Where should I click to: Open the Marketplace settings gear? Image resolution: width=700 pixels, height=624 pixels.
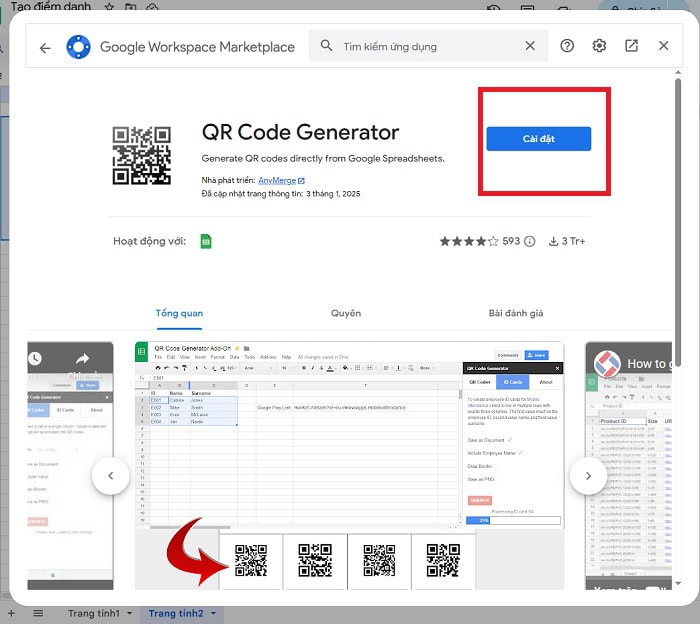(x=599, y=46)
